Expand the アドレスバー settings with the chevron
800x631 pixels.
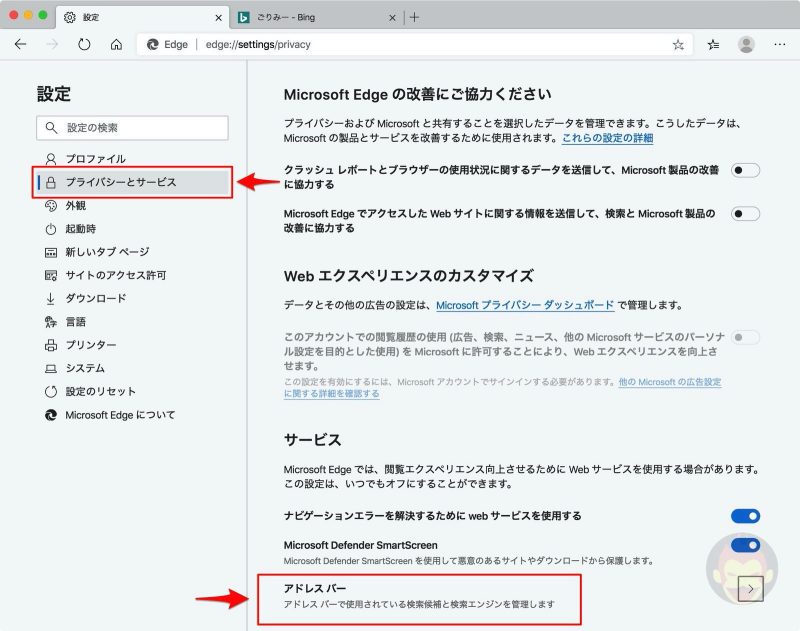pyautogui.click(x=750, y=590)
